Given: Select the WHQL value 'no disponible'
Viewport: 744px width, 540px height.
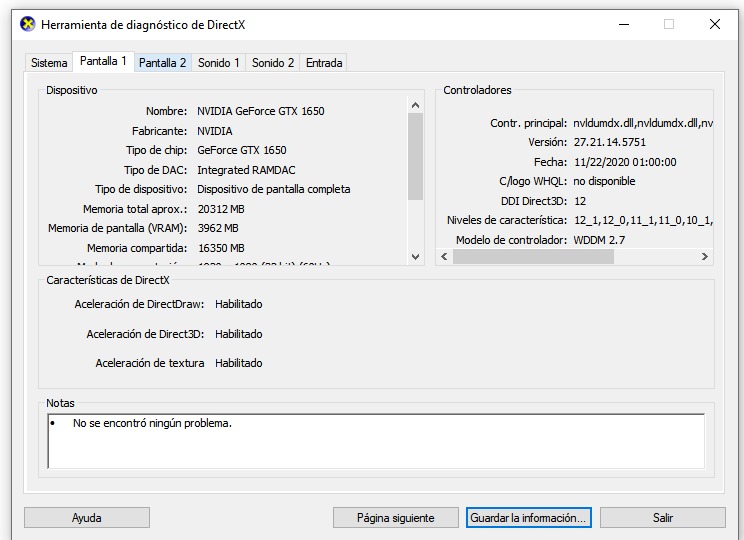Looking at the screenshot, I should tap(604, 181).
